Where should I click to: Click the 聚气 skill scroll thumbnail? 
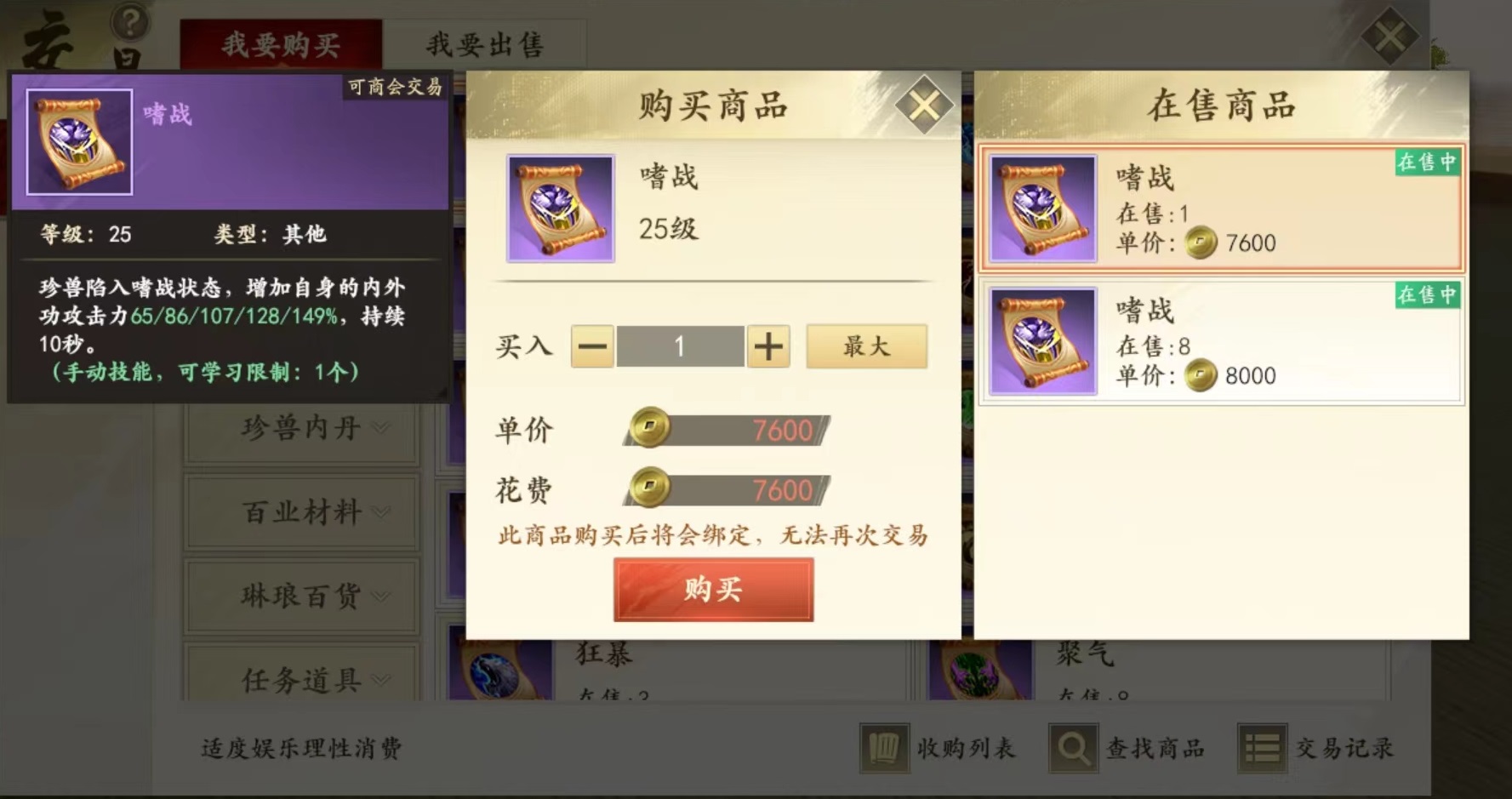pyautogui.click(x=980, y=671)
